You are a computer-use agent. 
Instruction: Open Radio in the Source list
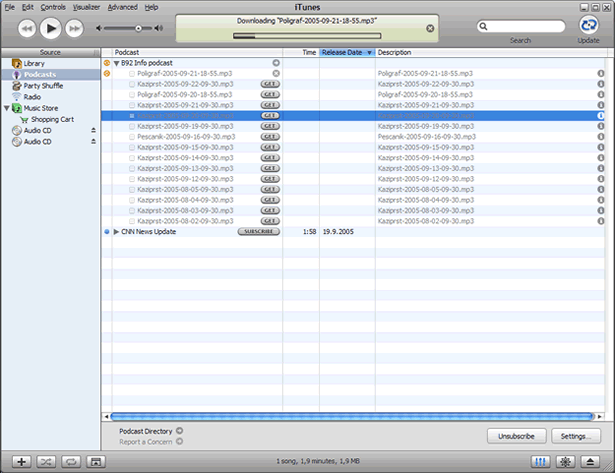[x=32, y=97]
